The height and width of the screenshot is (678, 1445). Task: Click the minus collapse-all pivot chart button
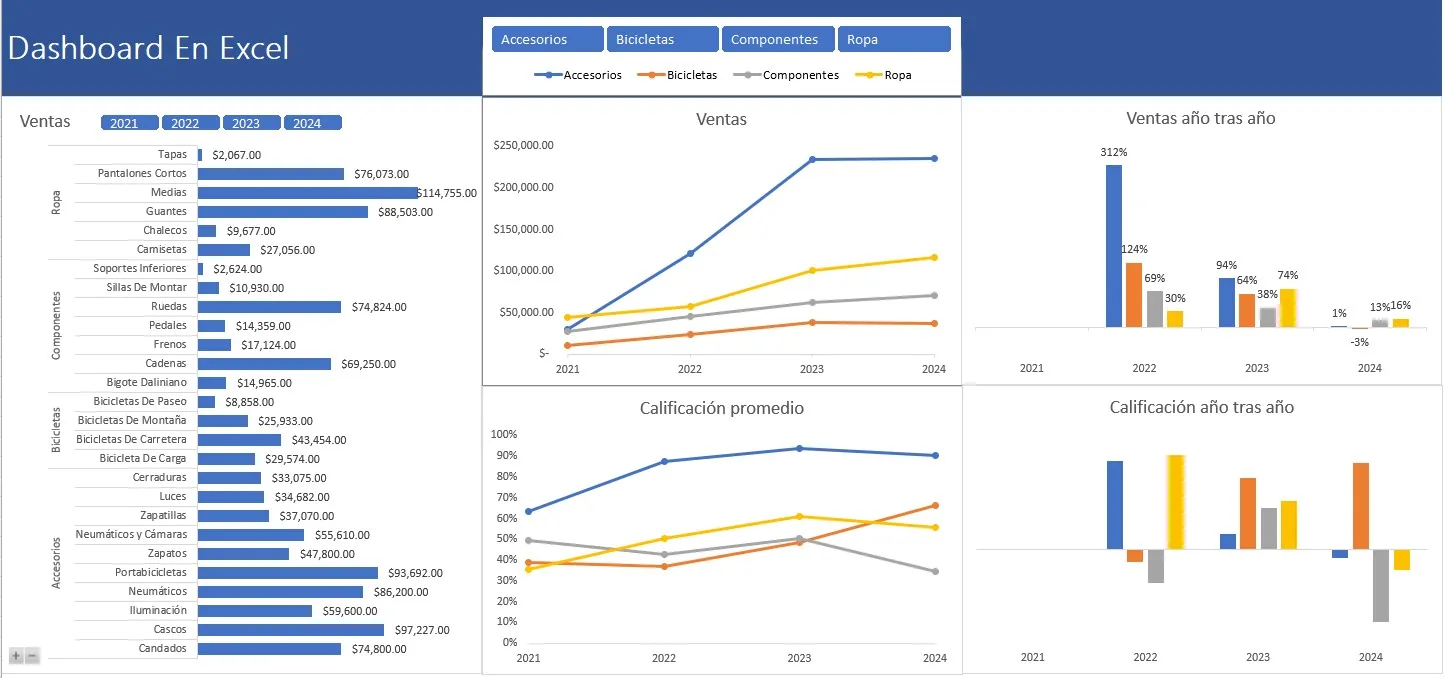click(32, 656)
